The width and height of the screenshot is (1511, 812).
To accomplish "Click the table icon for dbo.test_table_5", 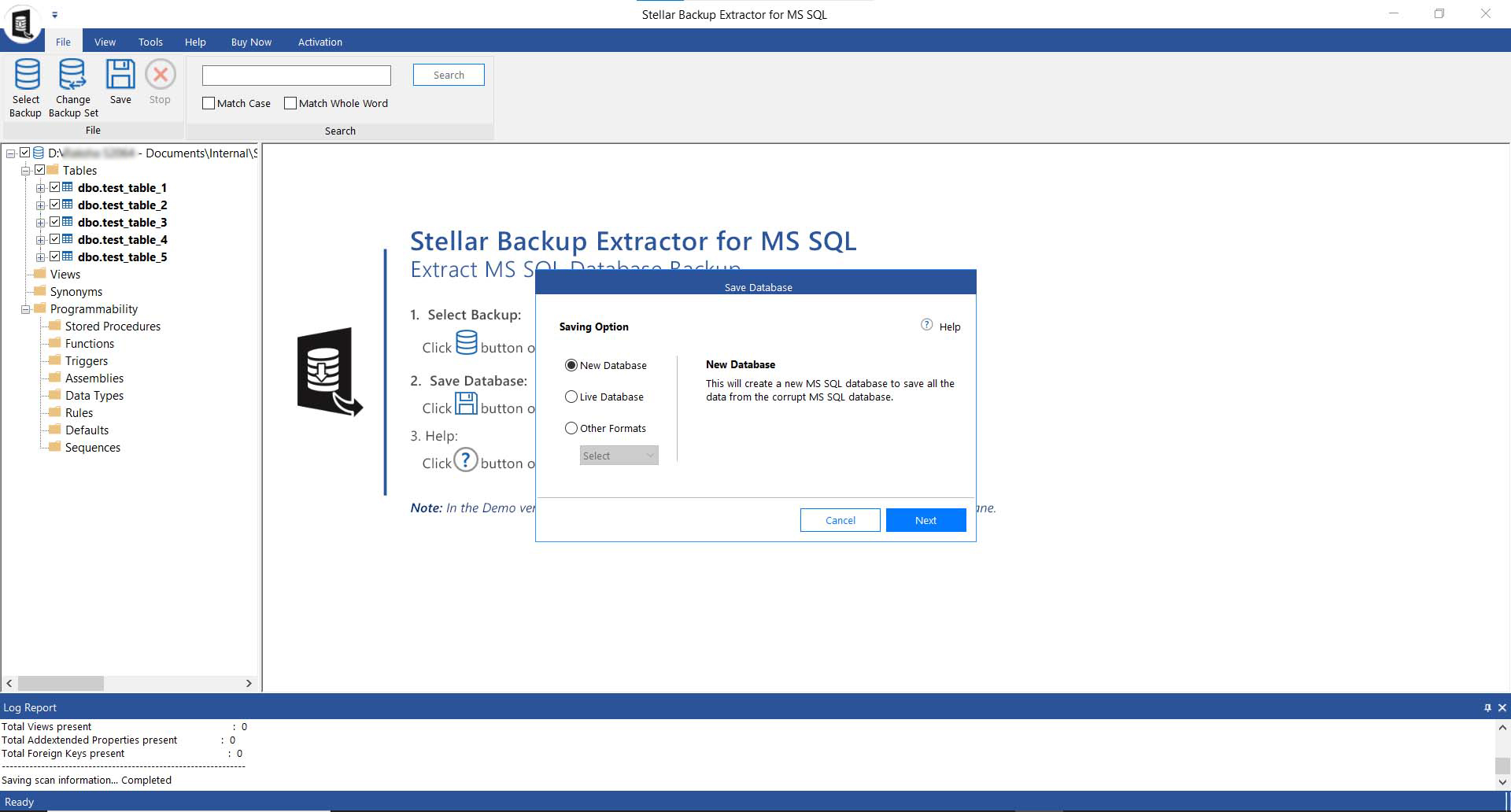I will pyautogui.click(x=68, y=257).
